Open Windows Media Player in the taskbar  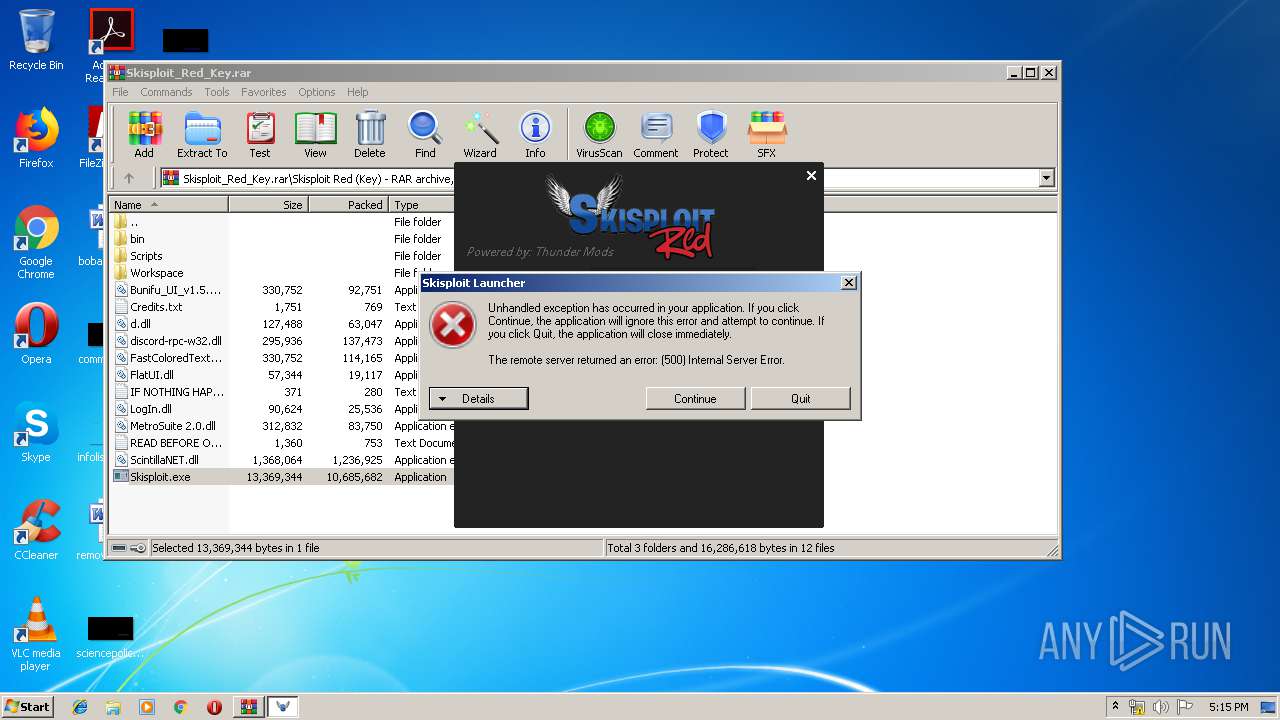click(x=147, y=707)
